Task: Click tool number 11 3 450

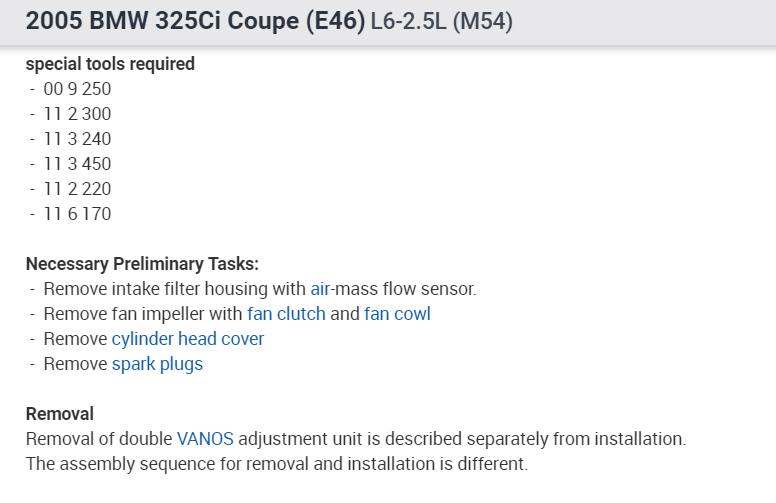Action: [x=77, y=164]
